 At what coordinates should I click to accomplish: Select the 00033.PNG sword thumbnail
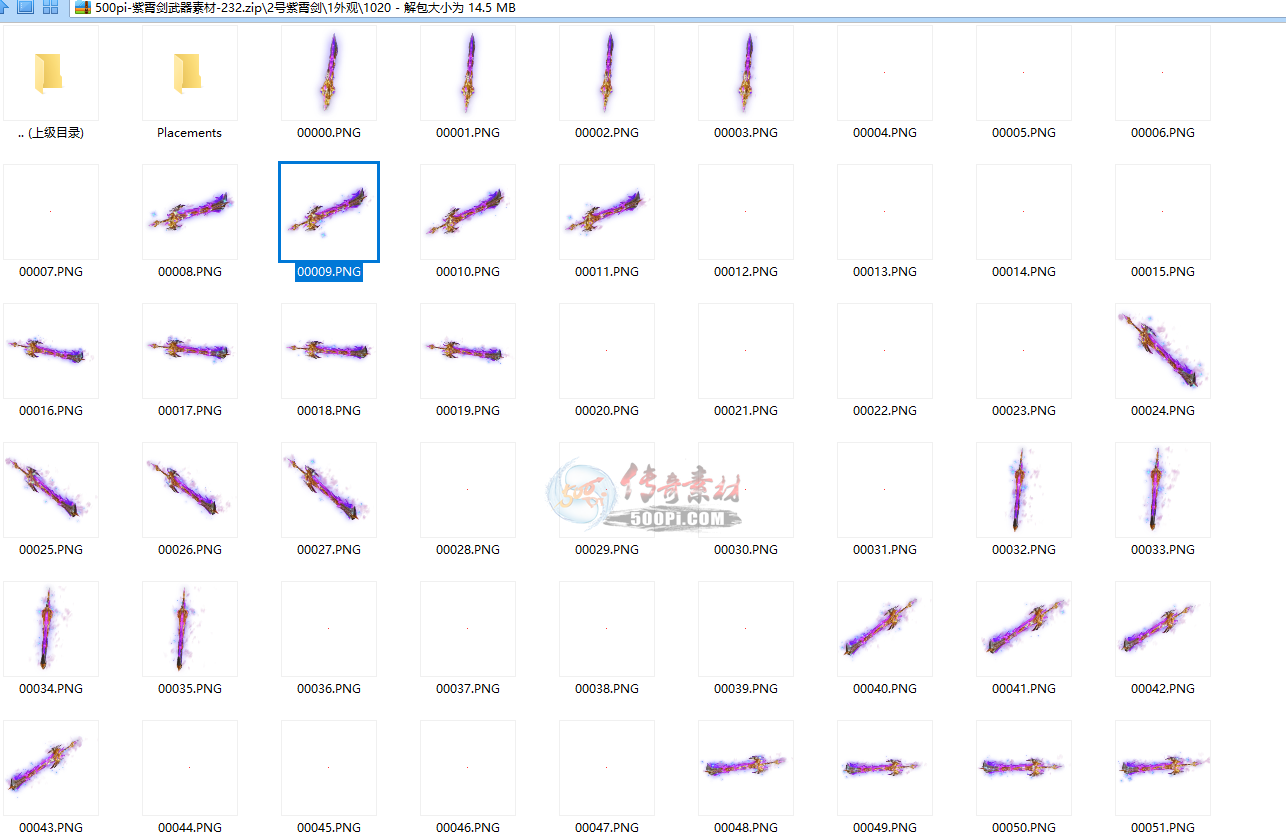coord(1163,490)
